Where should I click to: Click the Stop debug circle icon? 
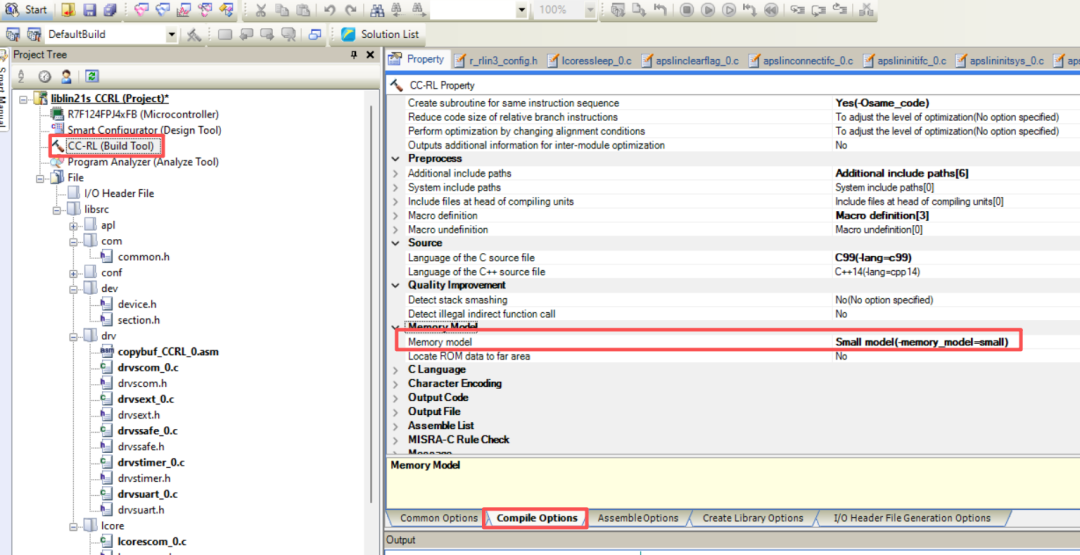pyautogui.click(x=687, y=10)
